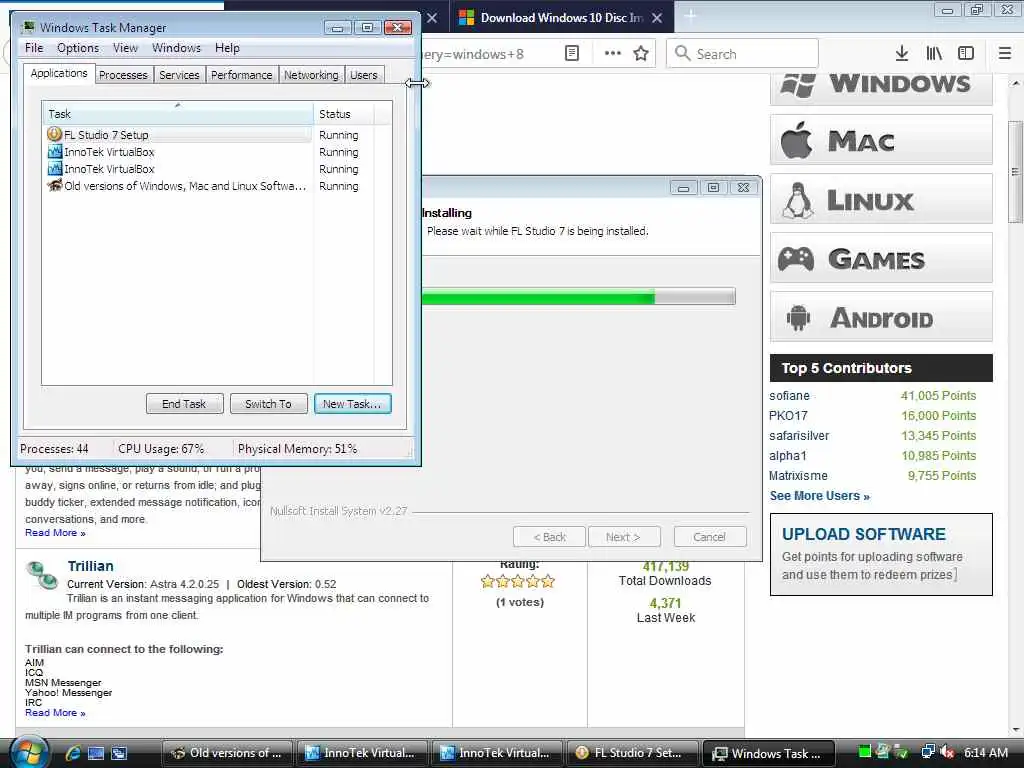Open Old versions of taskbar button
This screenshot has height=768, width=1024.
pyautogui.click(x=226, y=753)
